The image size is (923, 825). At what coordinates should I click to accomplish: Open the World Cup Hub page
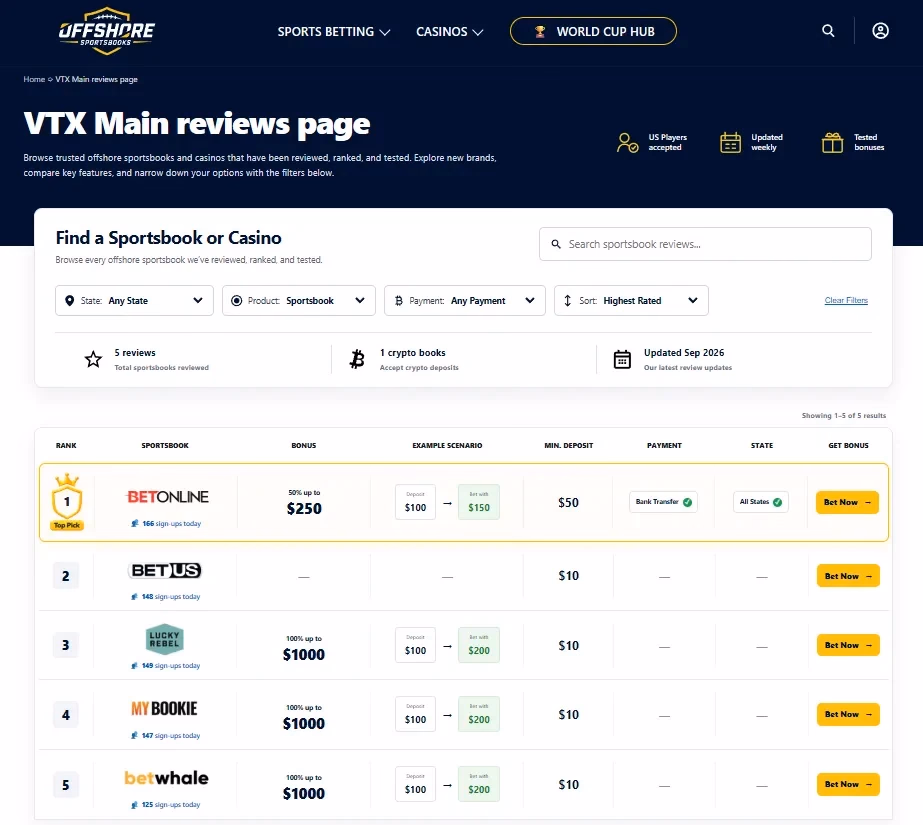click(x=593, y=31)
